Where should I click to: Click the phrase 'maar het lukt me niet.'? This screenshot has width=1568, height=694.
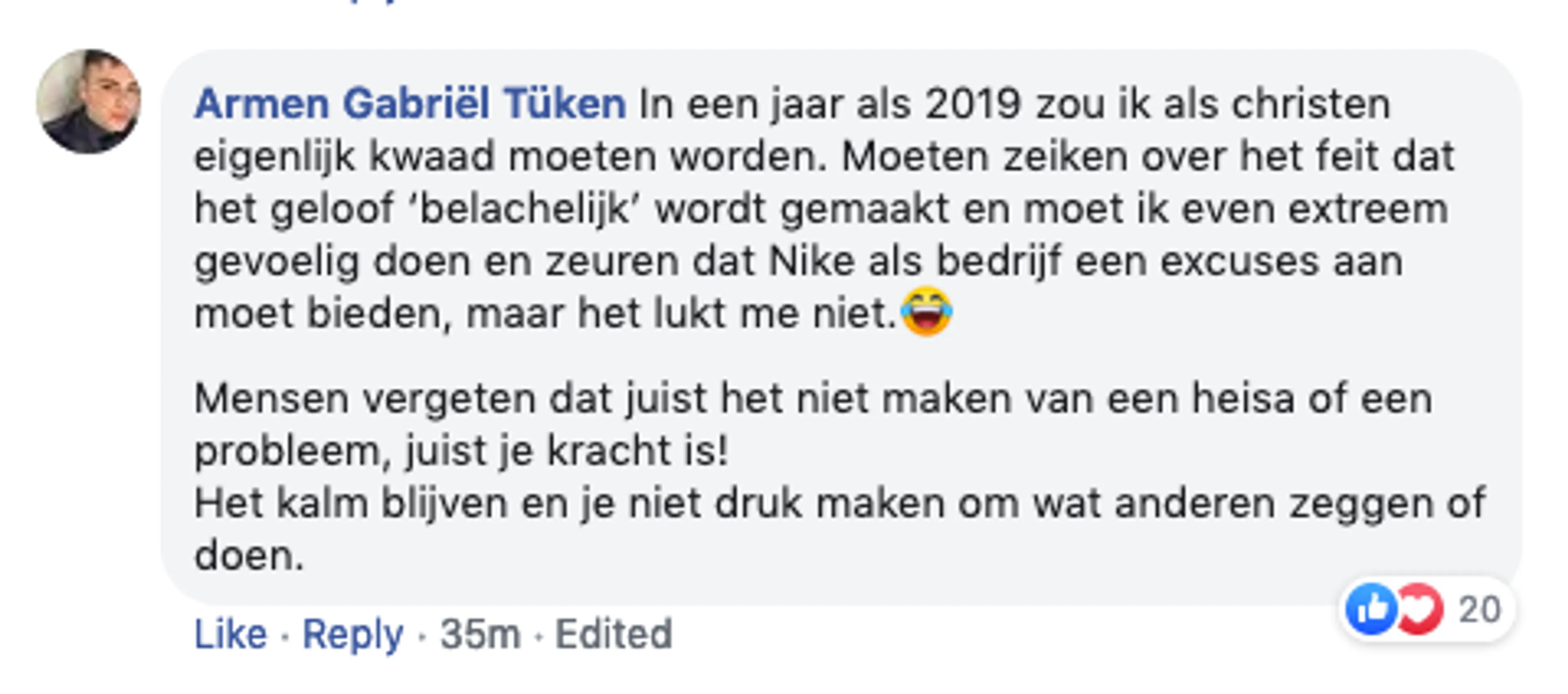point(681,314)
